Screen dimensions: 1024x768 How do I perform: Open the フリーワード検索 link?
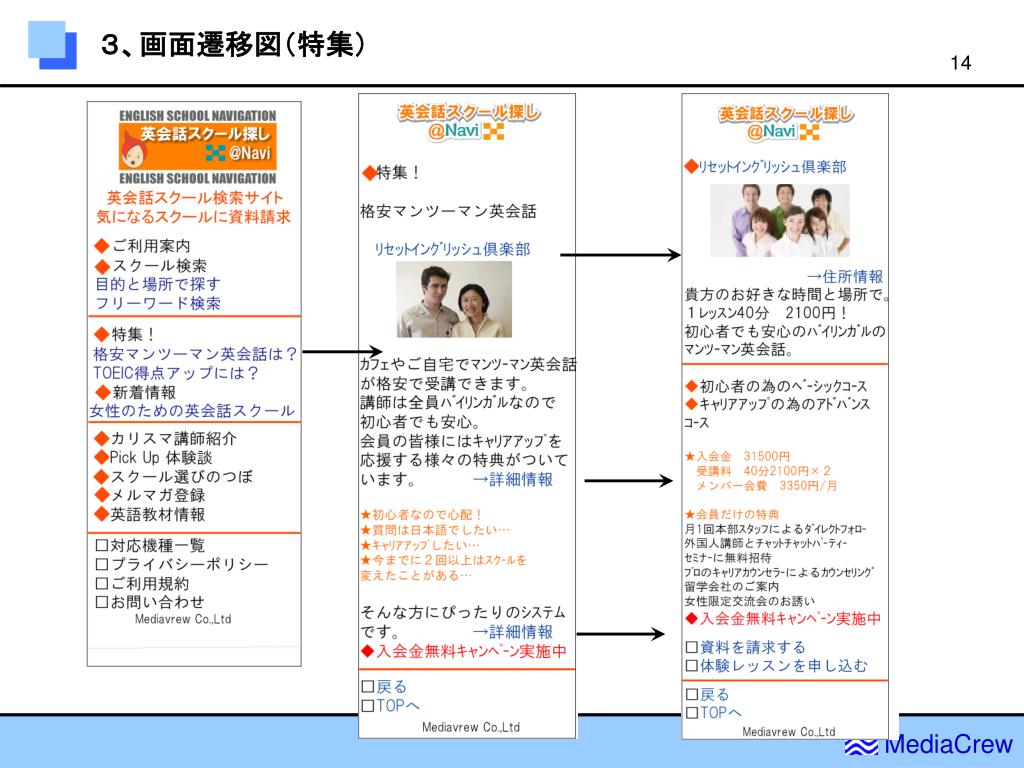158,303
